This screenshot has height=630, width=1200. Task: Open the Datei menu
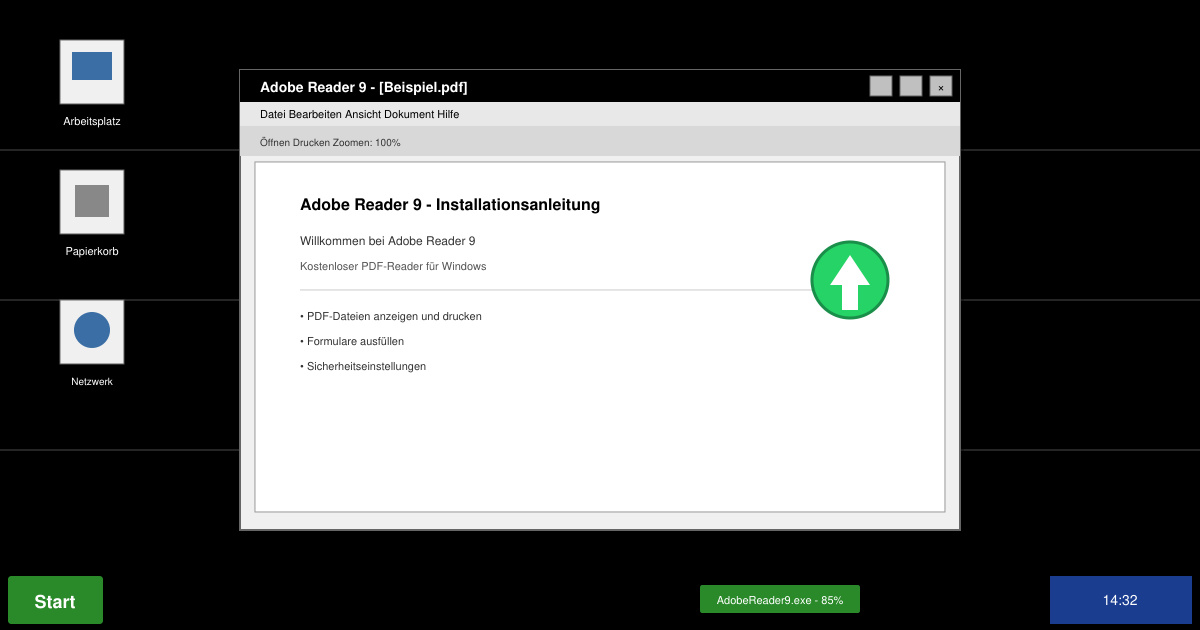tap(273, 114)
